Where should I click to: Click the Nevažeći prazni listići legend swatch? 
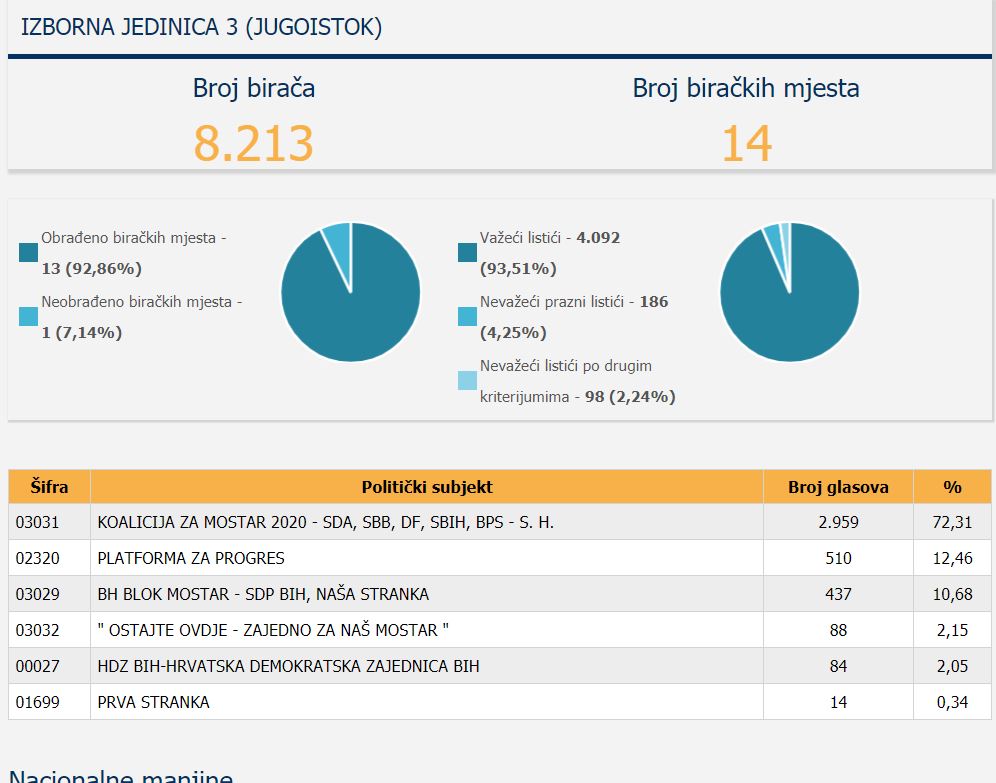(468, 316)
